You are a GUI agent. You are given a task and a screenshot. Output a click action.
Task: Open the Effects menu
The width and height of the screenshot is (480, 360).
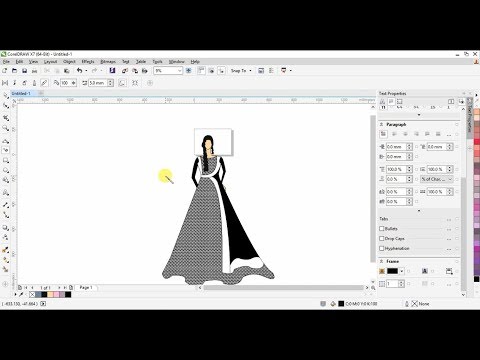[x=88, y=62]
